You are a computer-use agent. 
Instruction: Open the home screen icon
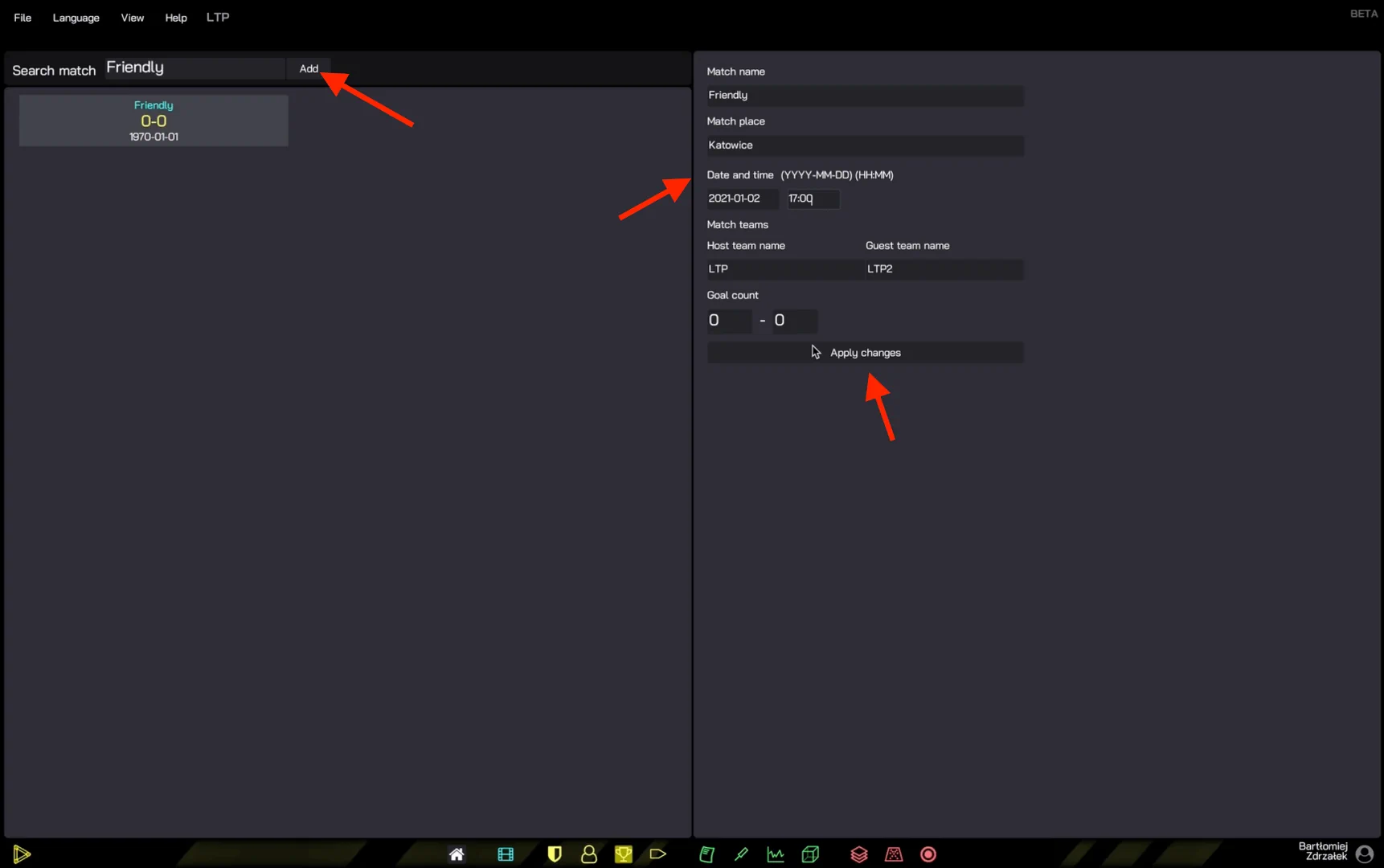pos(457,854)
